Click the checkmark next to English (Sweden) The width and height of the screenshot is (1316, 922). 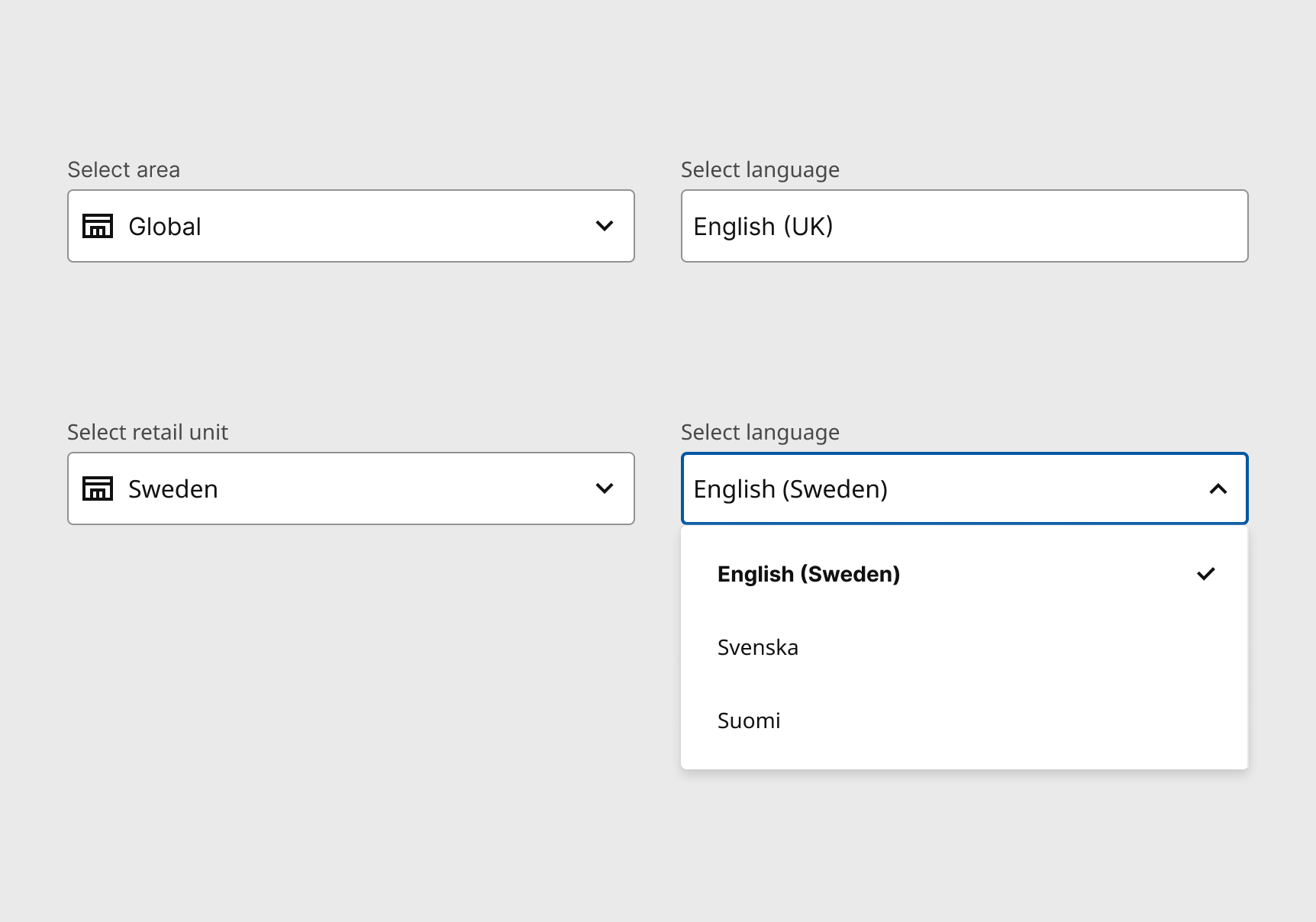[1206, 574]
